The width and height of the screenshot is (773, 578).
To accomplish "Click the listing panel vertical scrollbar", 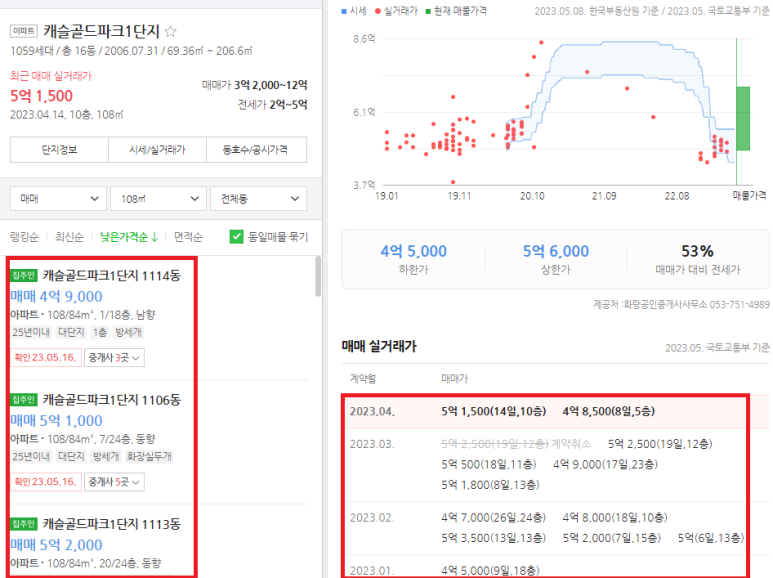I will (318, 276).
